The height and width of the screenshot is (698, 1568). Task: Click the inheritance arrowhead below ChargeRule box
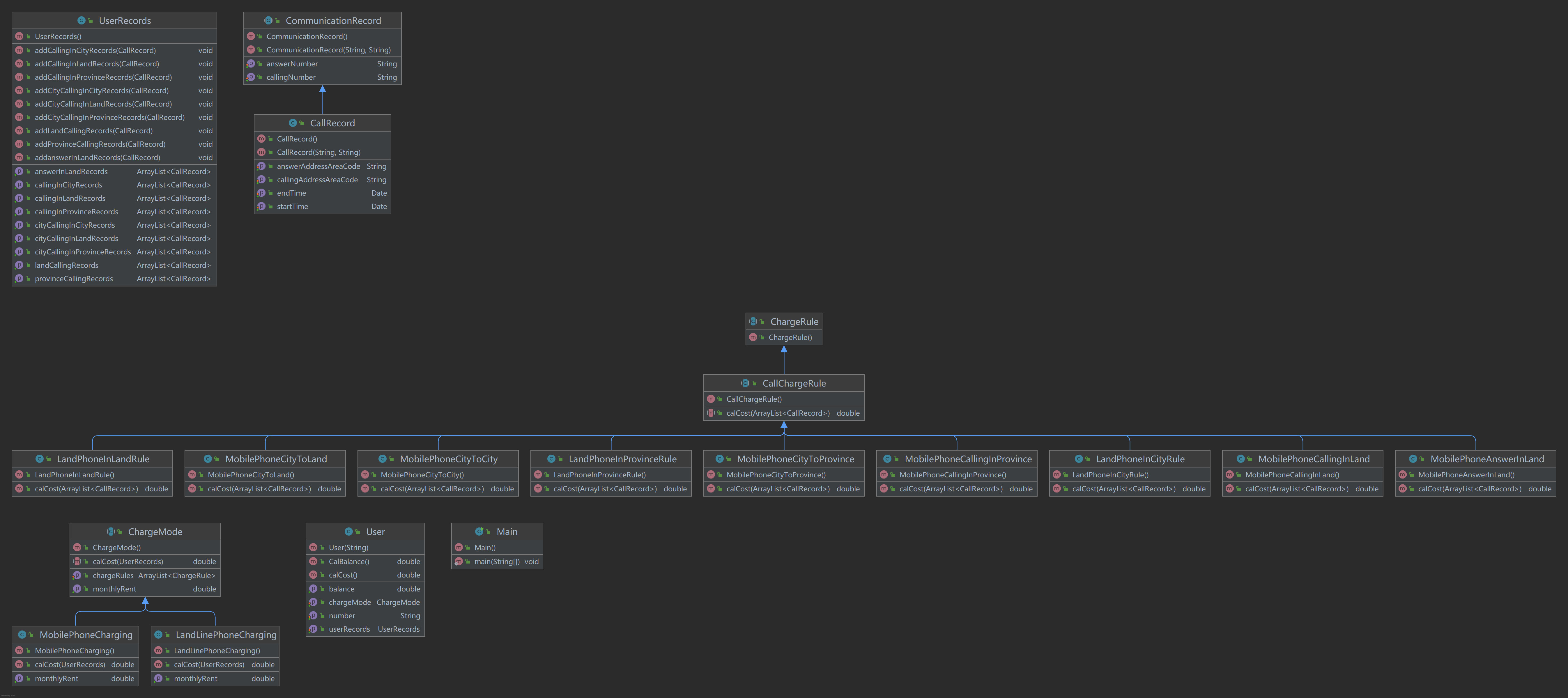click(x=784, y=349)
